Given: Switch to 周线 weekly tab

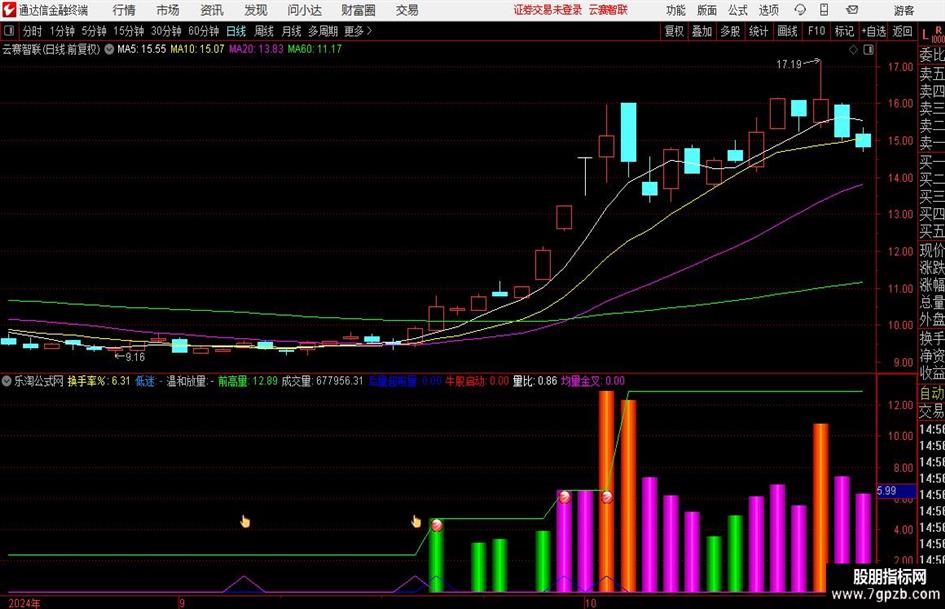Looking at the screenshot, I should click(263, 31).
